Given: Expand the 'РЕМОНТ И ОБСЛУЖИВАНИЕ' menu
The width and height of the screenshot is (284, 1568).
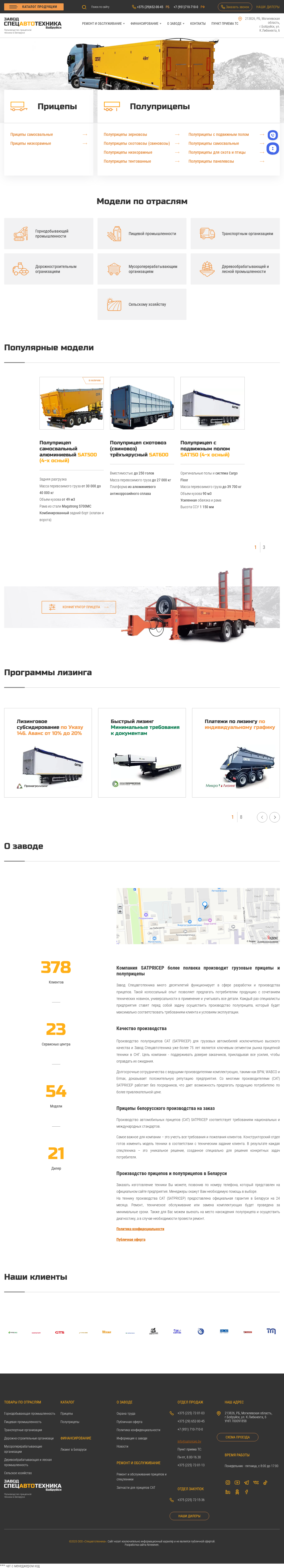Looking at the screenshot, I should (x=103, y=24).
